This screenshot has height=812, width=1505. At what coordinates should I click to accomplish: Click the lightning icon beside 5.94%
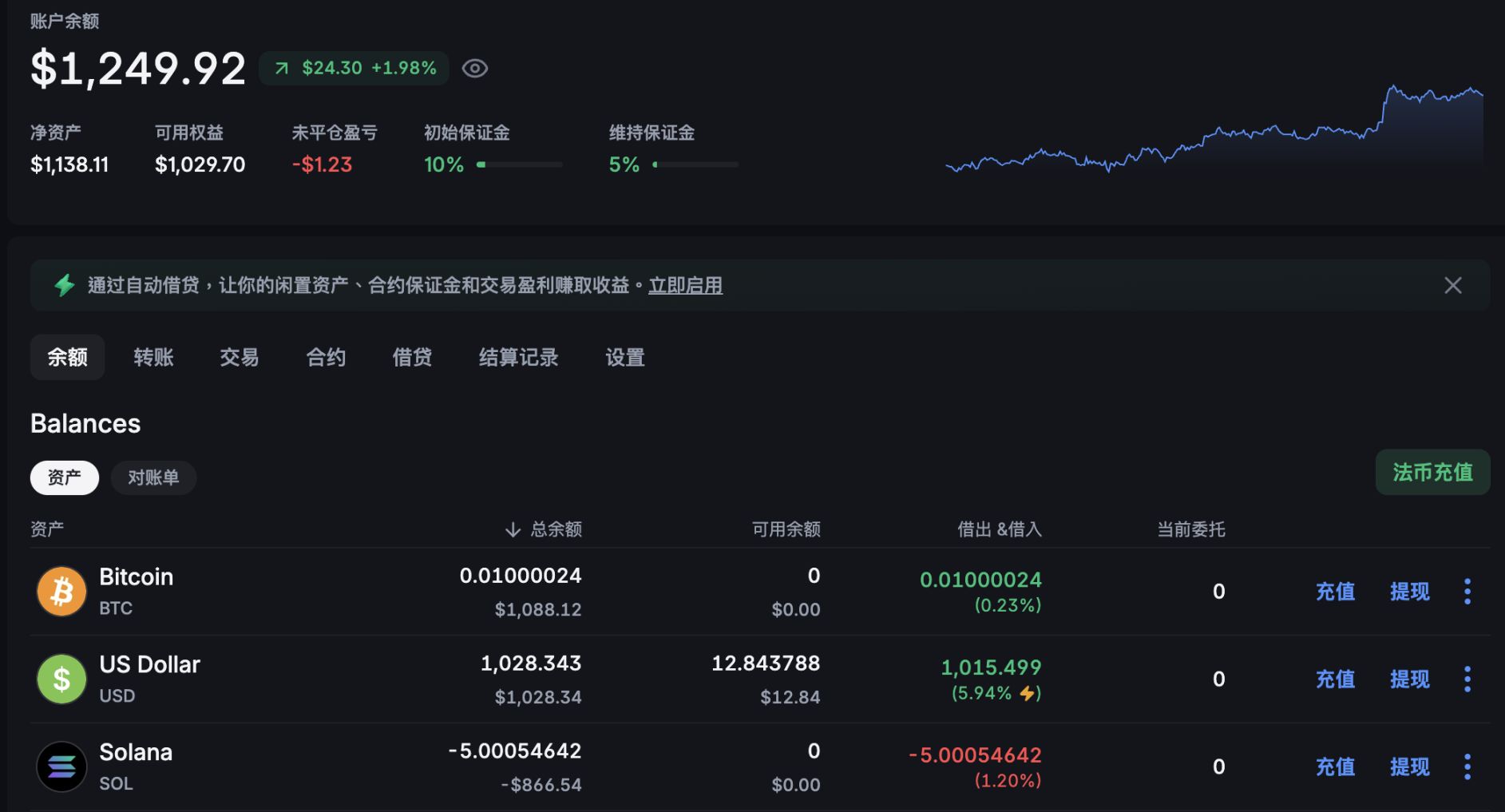click(1027, 693)
